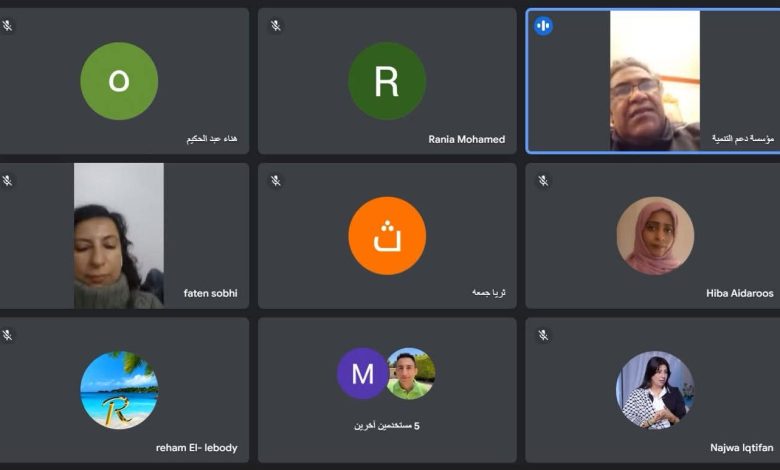Select the green R avatar of Rania Mohamed

click(x=387, y=81)
